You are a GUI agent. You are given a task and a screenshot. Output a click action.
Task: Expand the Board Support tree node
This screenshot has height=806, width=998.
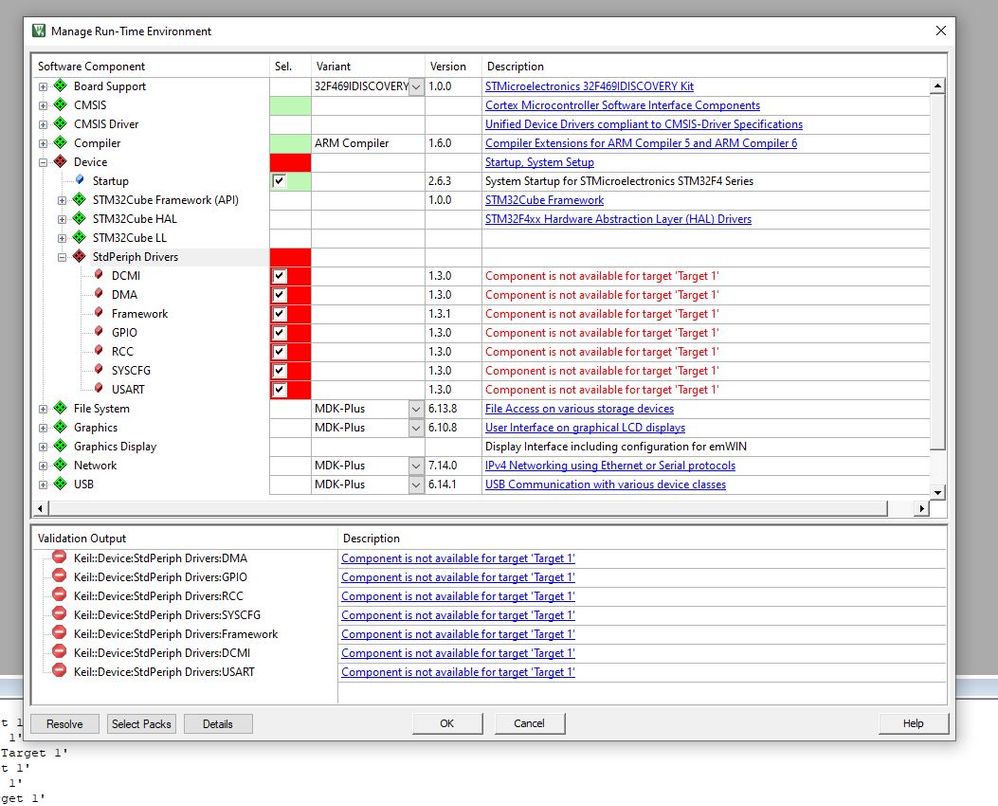pos(43,87)
